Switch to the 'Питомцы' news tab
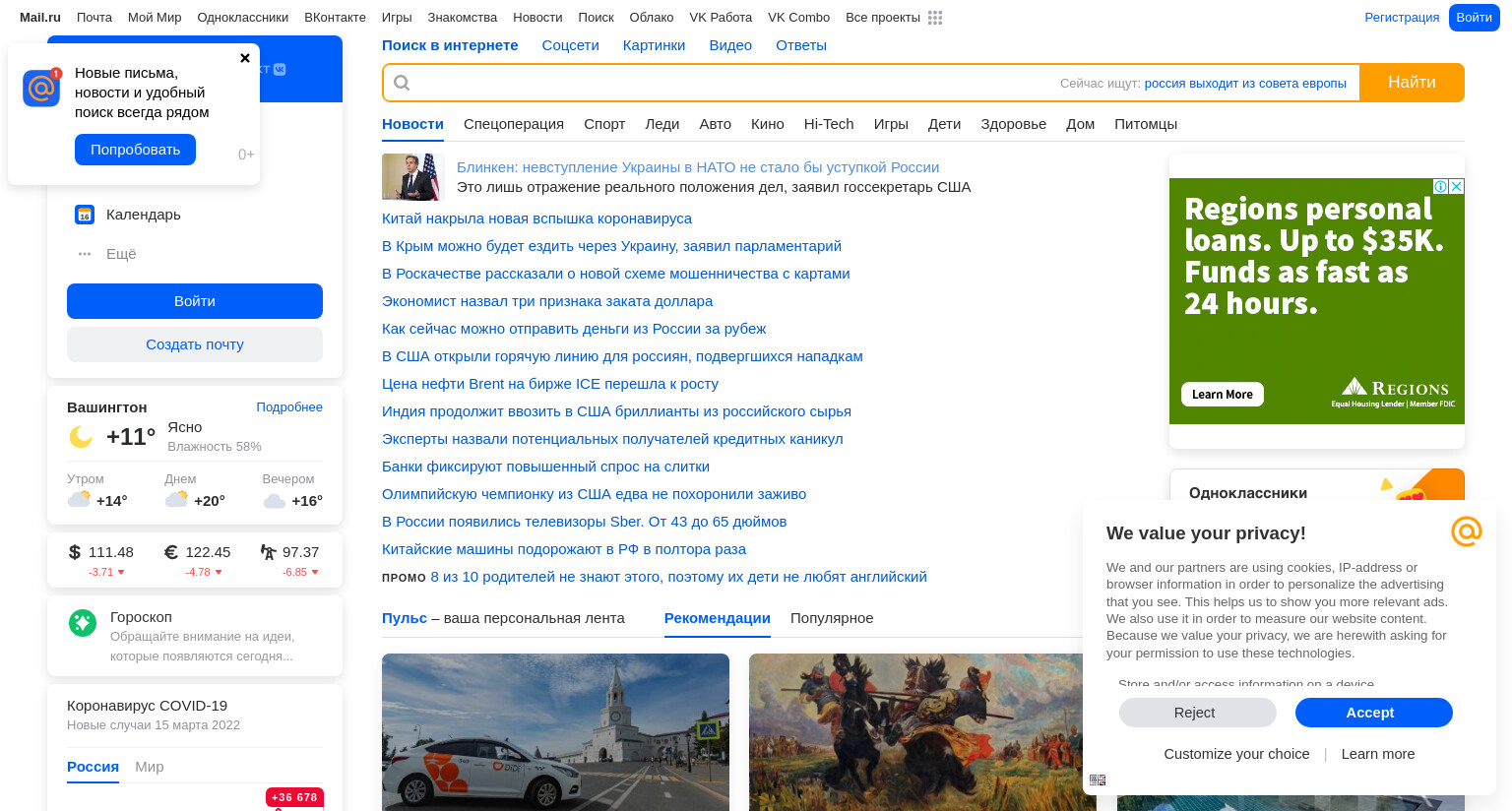Viewport: 1512px width, 811px height. 1146,124
